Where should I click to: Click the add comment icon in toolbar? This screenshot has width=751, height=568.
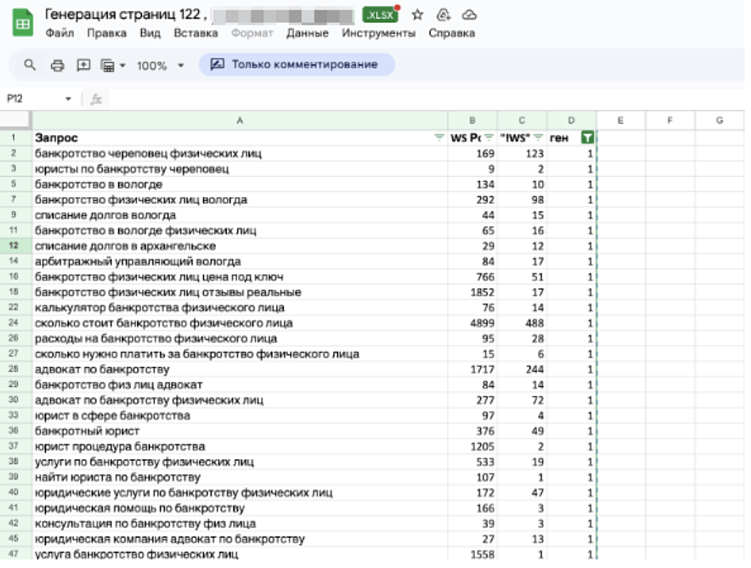[83, 65]
